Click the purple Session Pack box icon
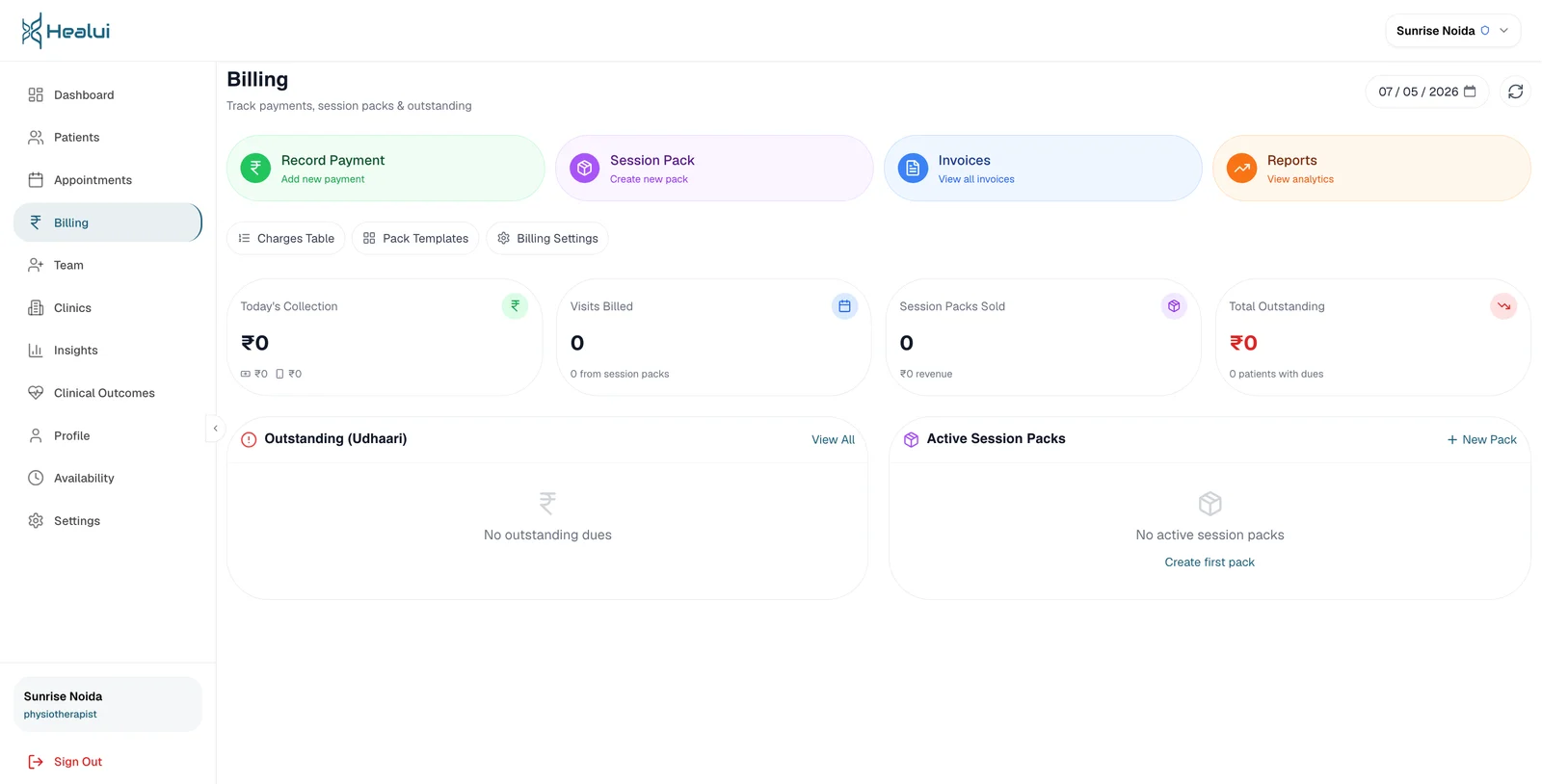Viewport: 1542px width, 784px height. pyautogui.click(x=584, y=168)
